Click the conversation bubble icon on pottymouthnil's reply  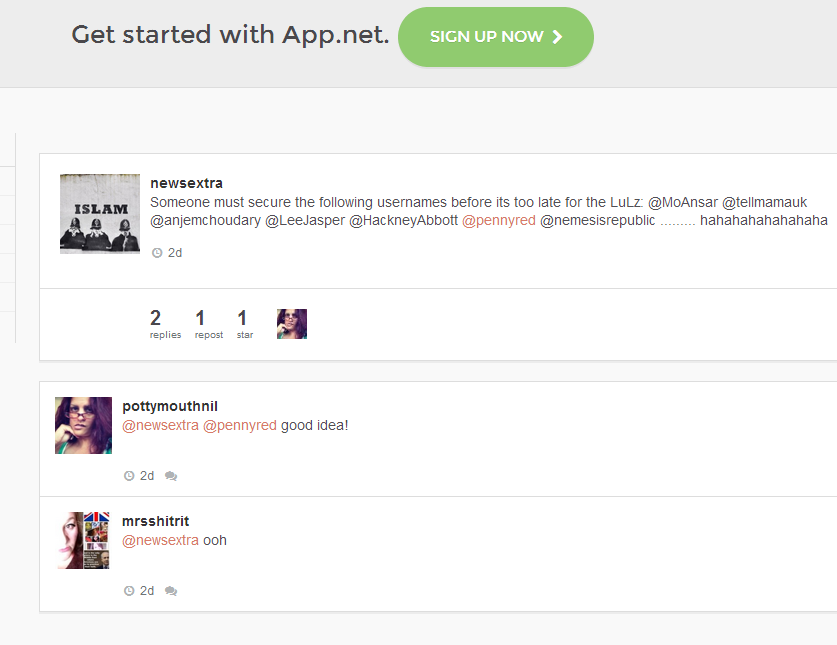[x=171, y=476]
